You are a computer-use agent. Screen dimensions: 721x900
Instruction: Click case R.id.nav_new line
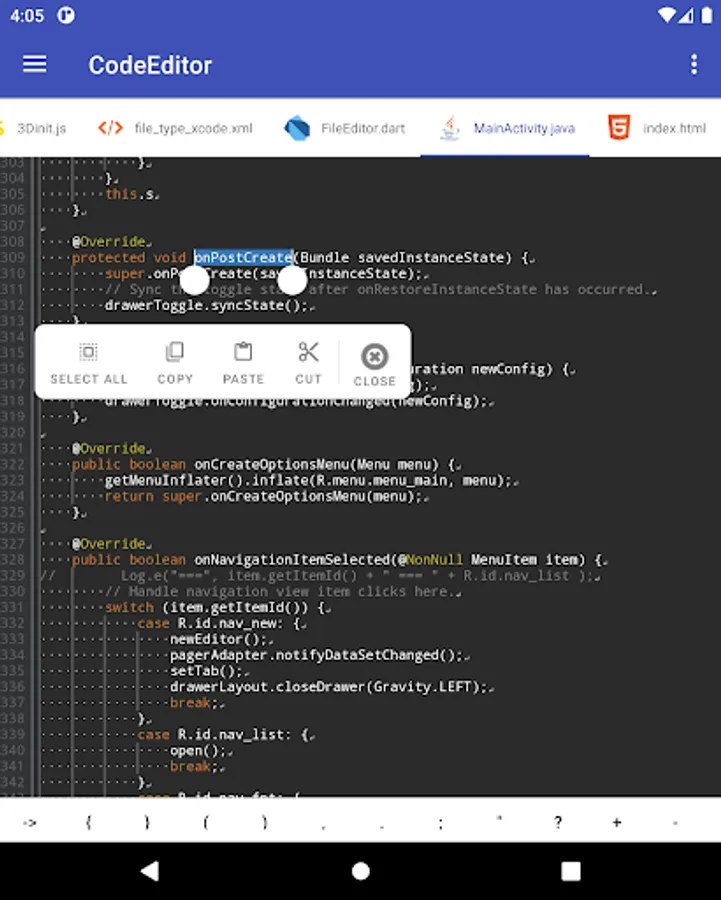coord(219,623)
